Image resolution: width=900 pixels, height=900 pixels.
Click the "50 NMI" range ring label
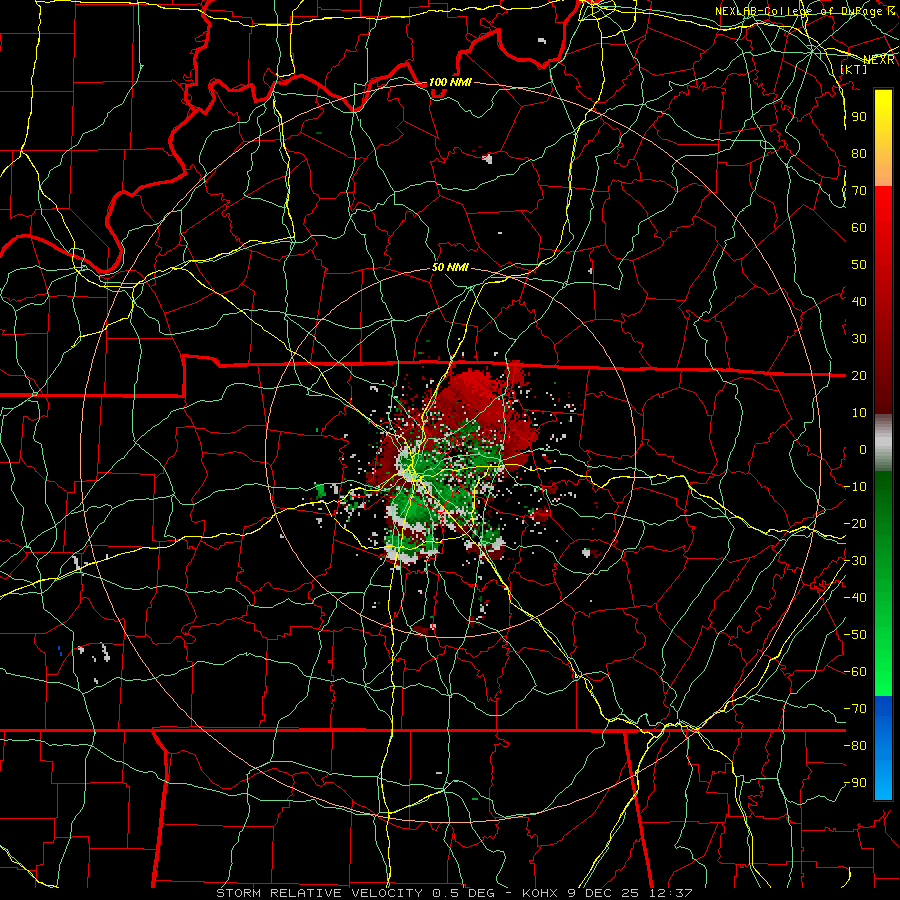(450, 267)
